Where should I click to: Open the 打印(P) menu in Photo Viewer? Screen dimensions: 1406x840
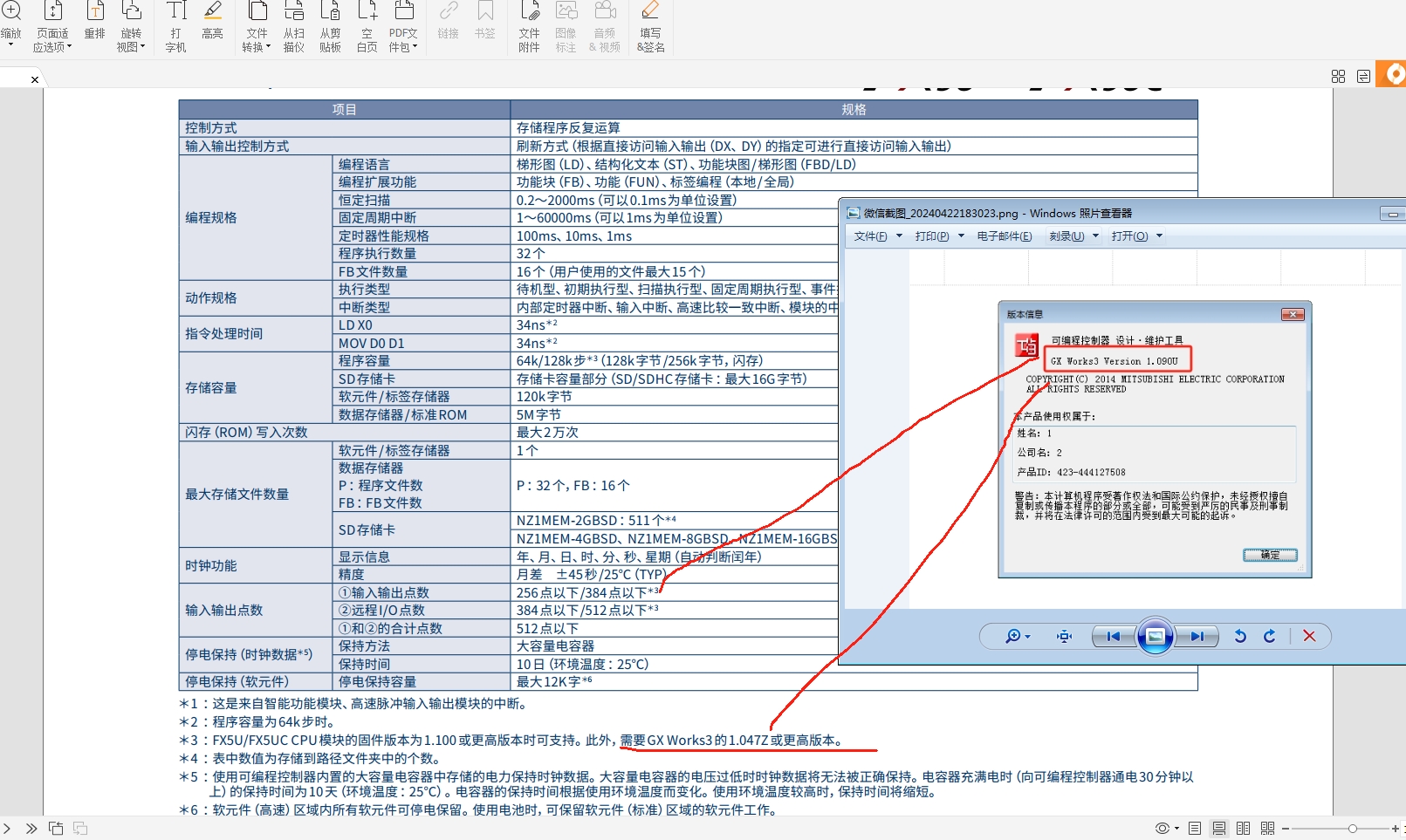[939, 236]
